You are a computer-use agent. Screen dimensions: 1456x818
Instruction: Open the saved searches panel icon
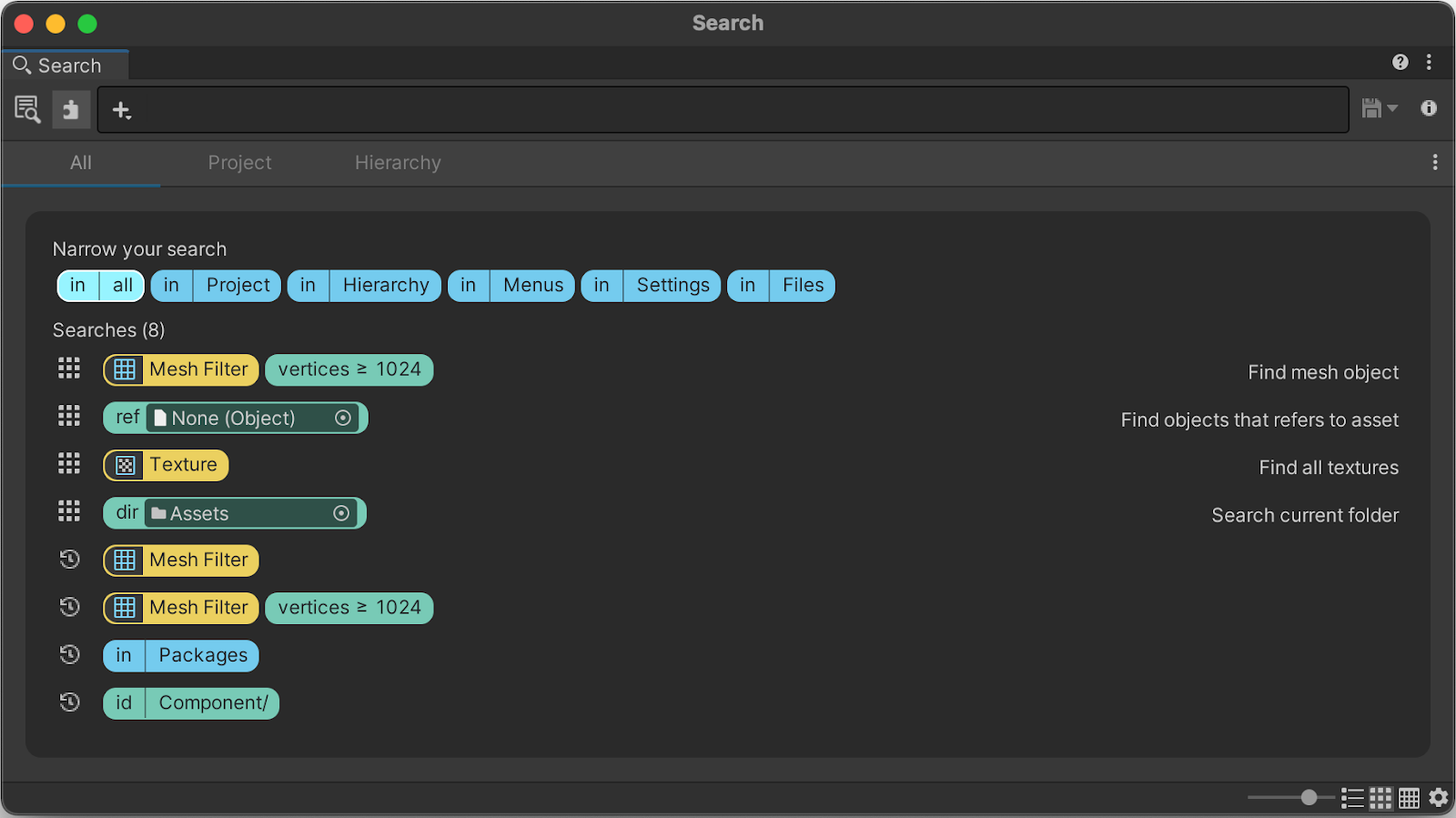[x=27, y=110]
